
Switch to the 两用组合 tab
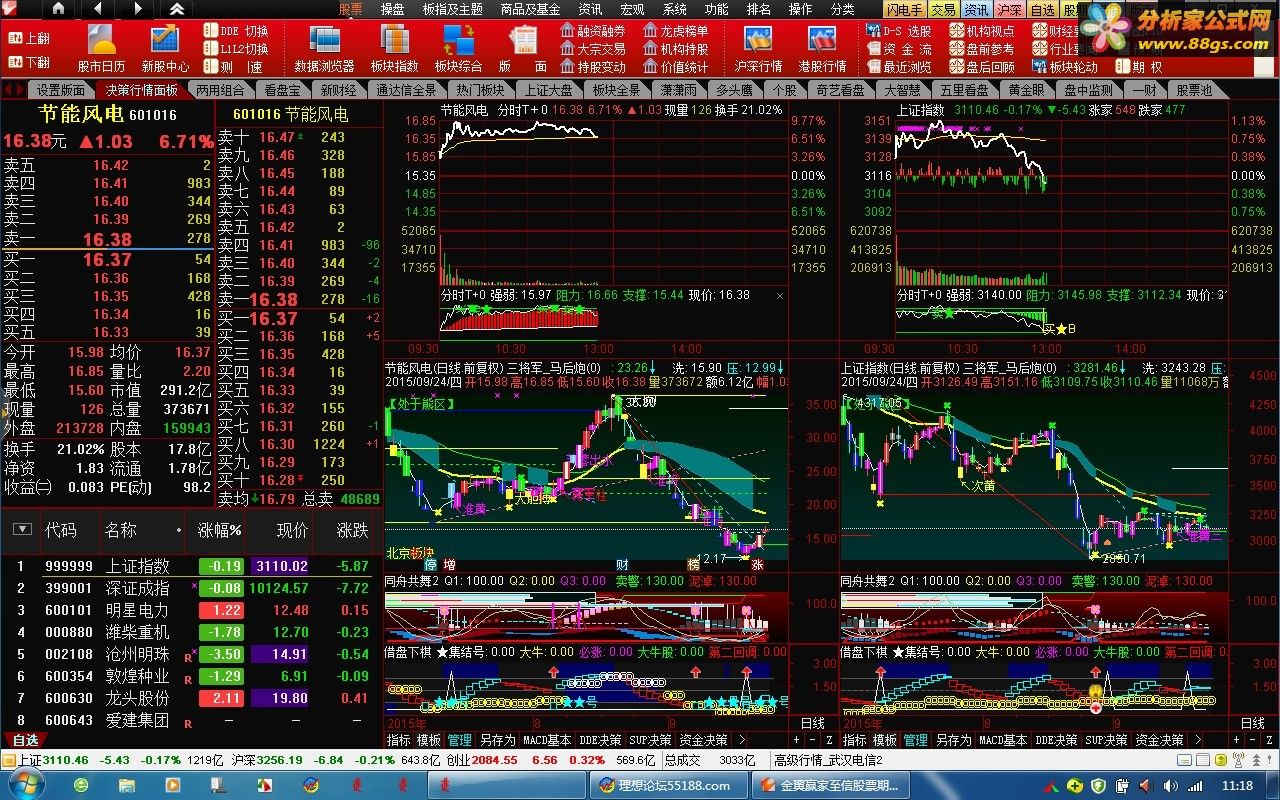[218, 90]
